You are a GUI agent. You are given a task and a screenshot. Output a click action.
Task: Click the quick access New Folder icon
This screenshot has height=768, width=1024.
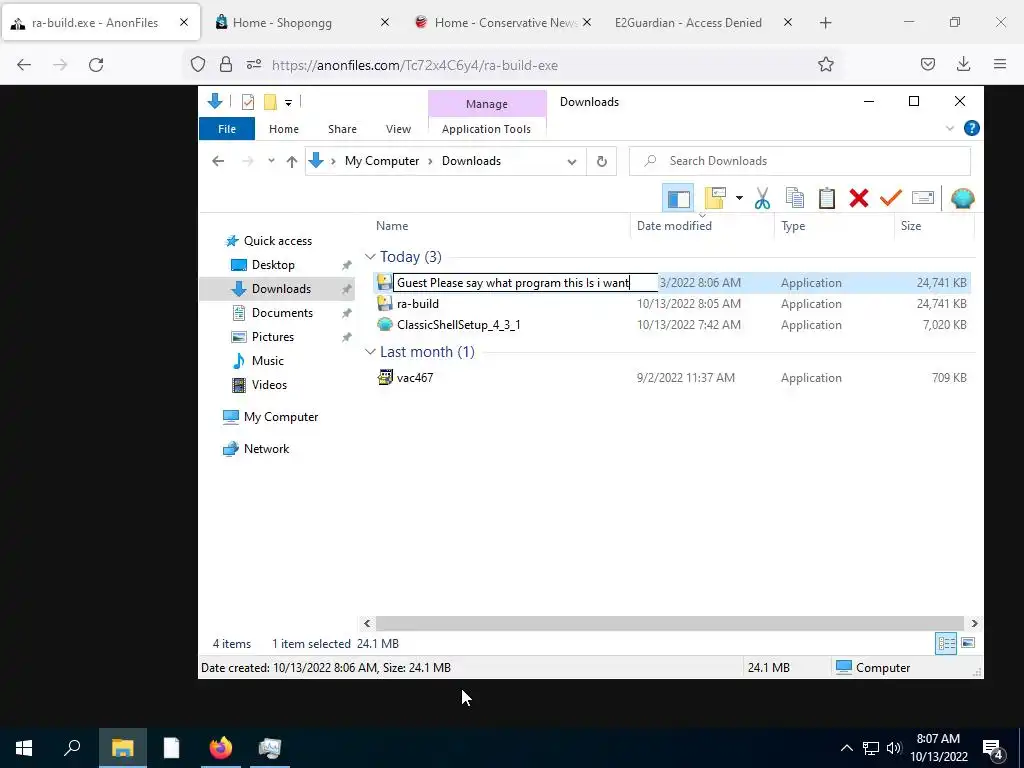(270, 102)
